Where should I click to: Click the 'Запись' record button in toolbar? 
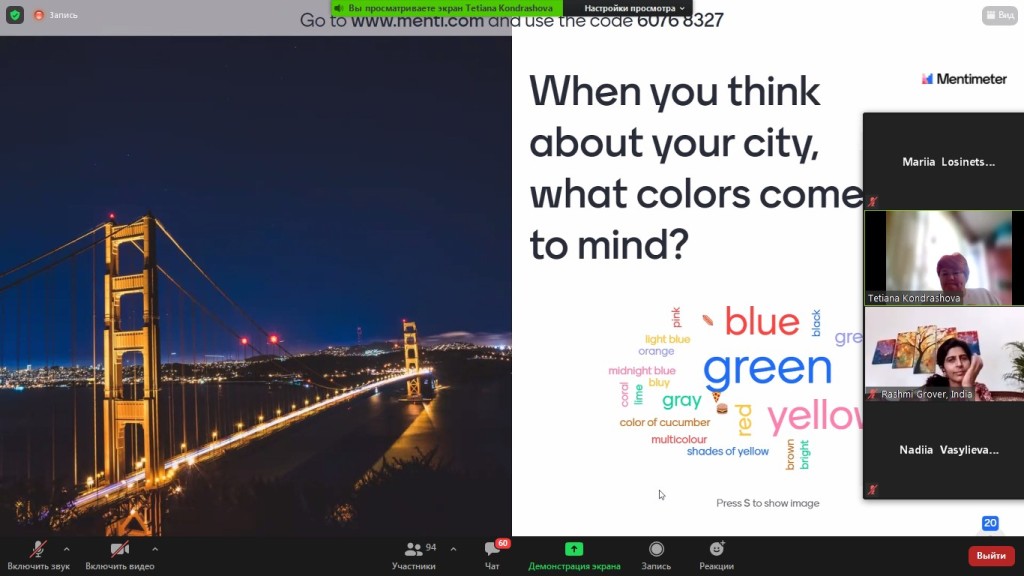click(656, 556)
